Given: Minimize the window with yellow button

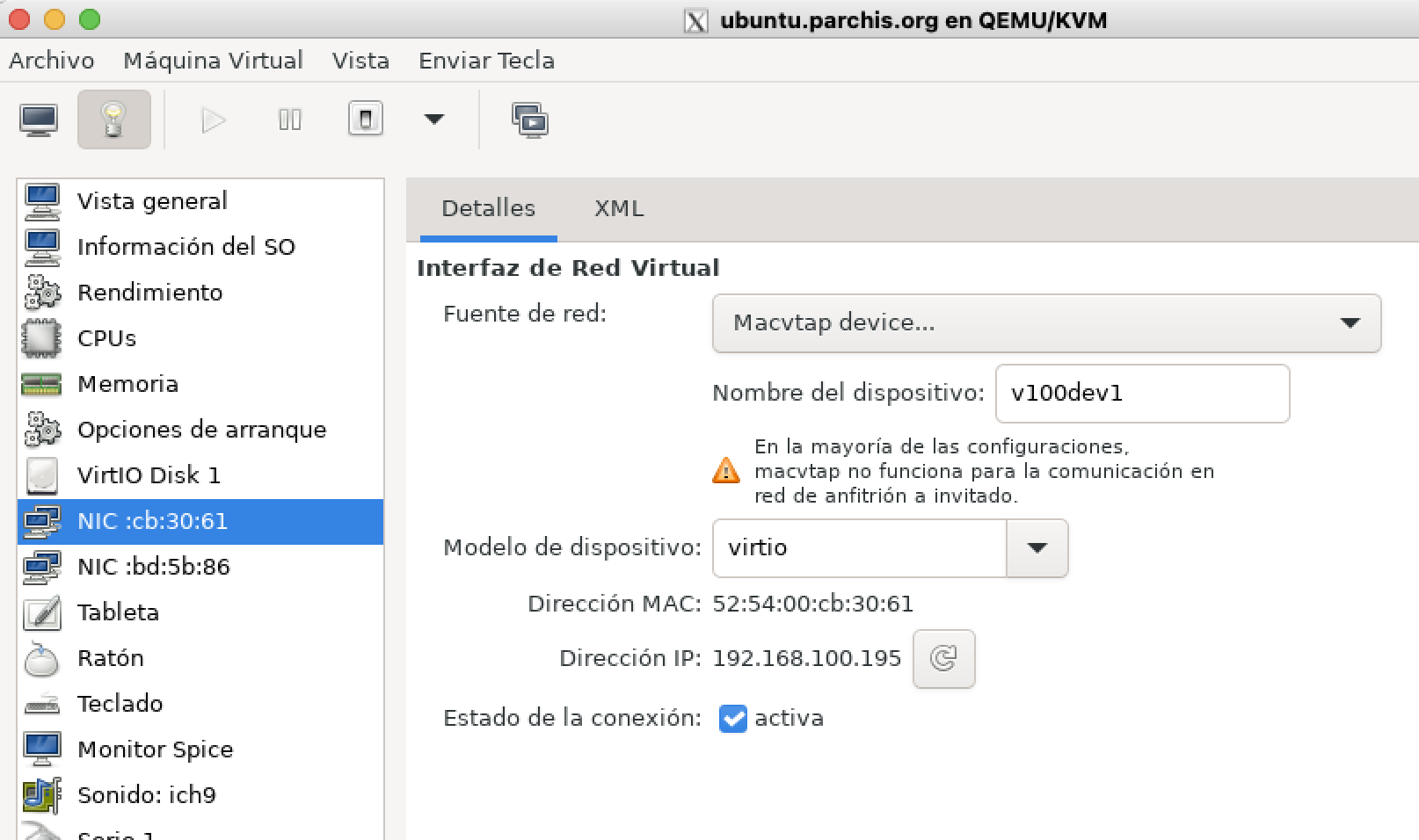Looking at the screenshot, I should tap(54, 18).
